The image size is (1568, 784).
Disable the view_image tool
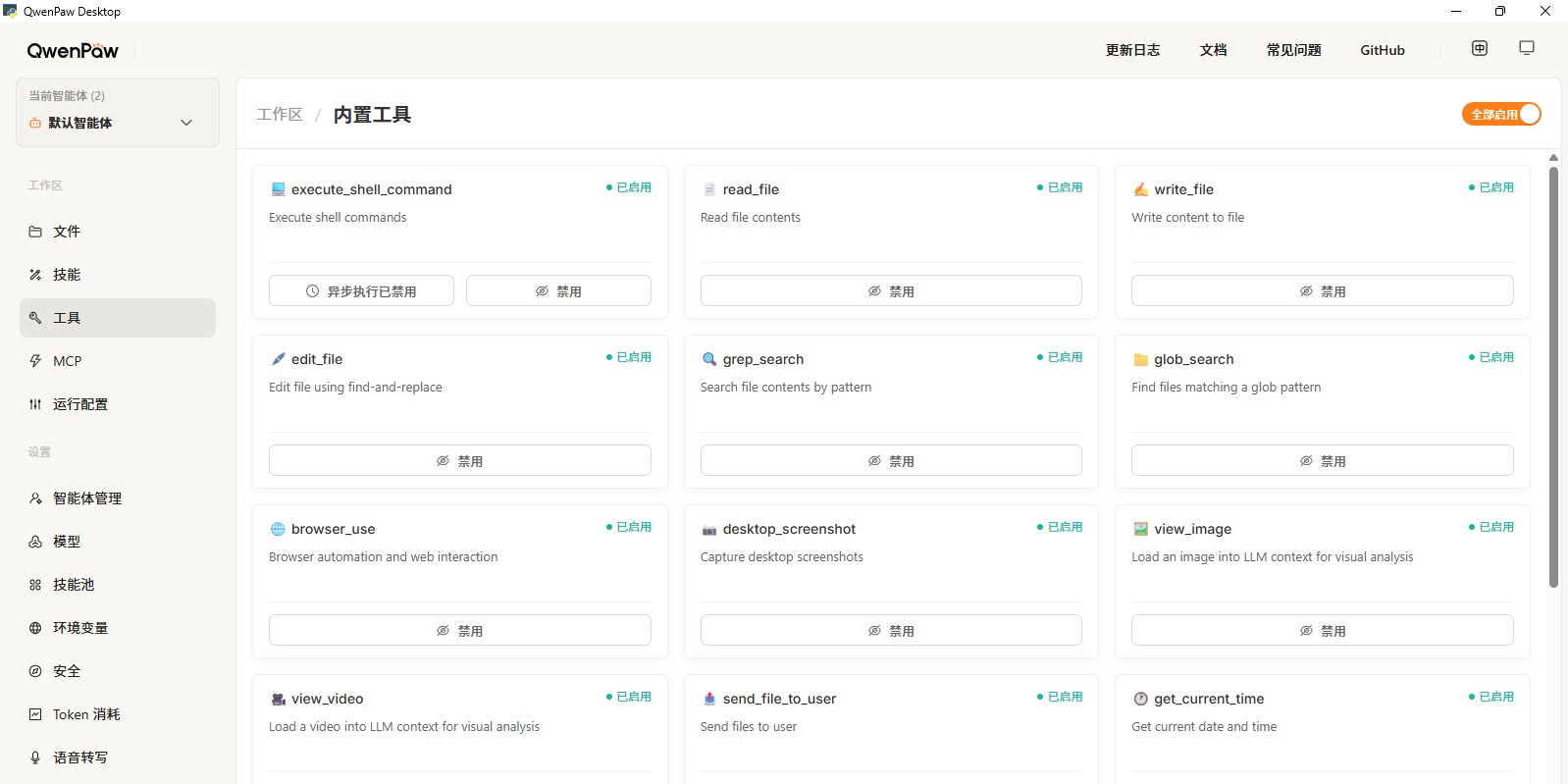point(1323,630)
